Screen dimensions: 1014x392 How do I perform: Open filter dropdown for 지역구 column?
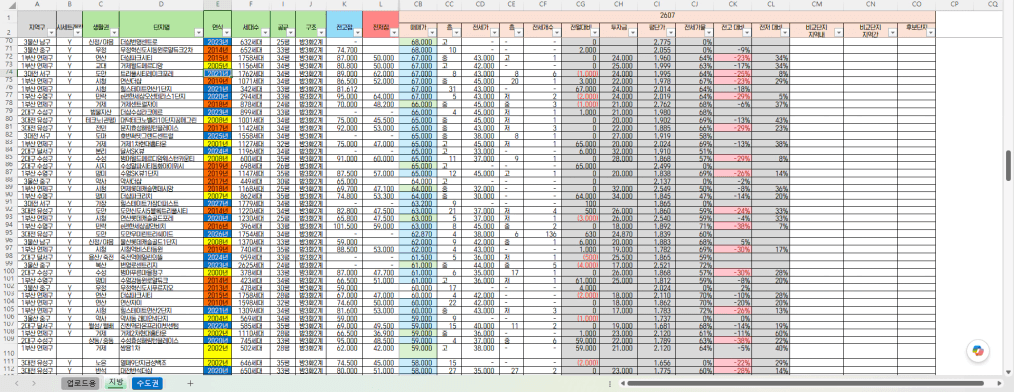pos(51,32)
